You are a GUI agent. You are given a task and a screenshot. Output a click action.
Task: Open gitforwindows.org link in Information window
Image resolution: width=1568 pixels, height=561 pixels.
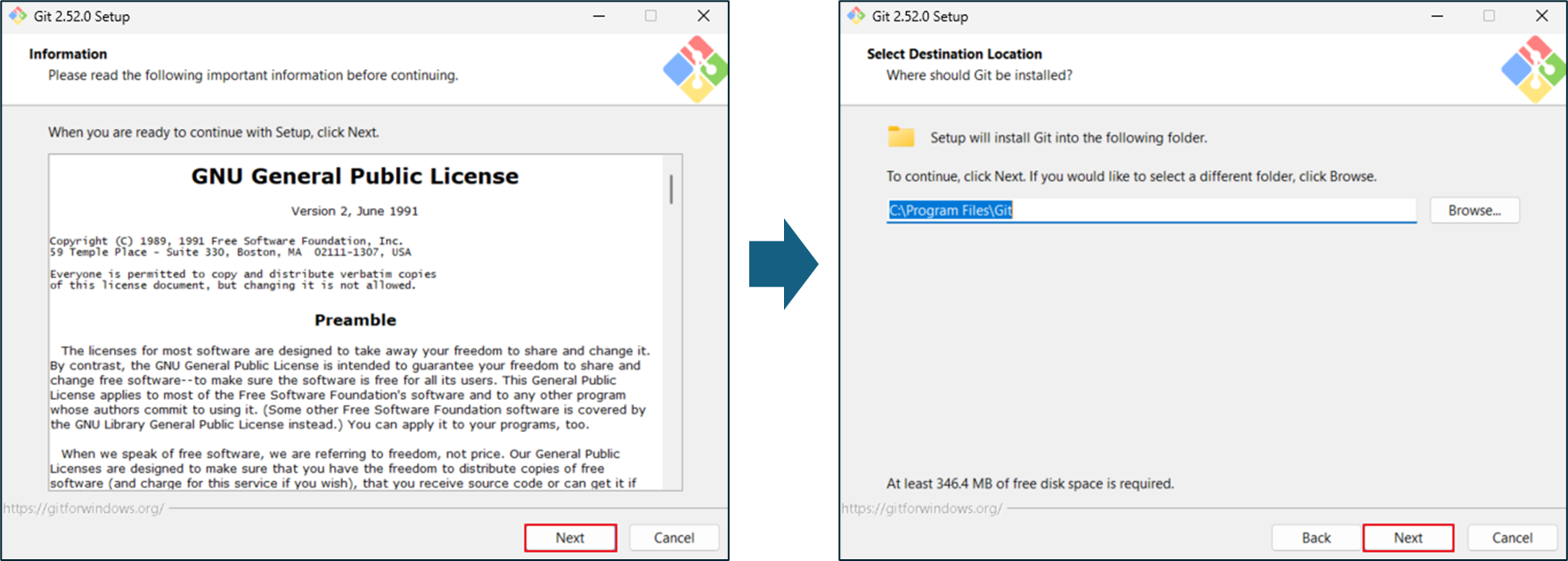(x=84, y=508)
